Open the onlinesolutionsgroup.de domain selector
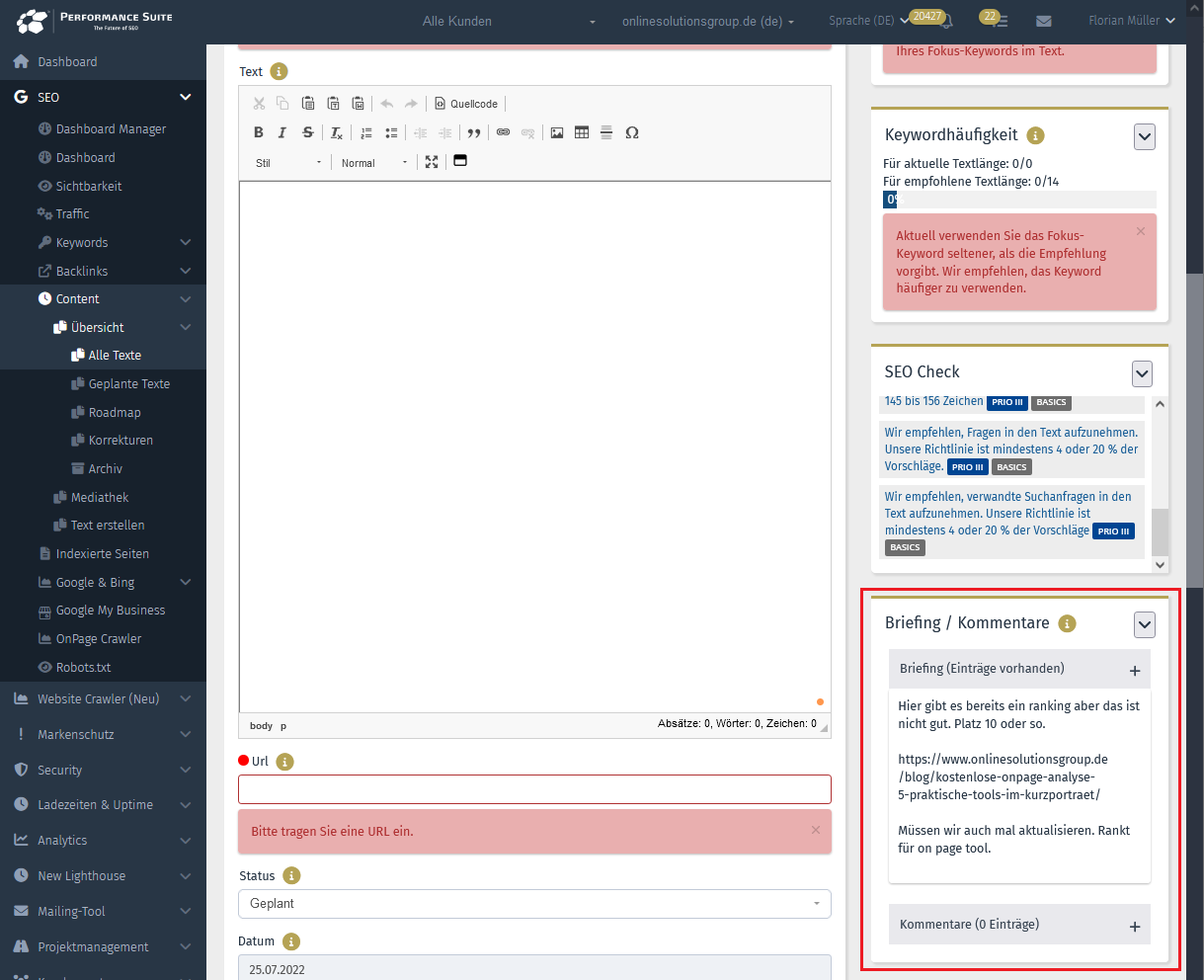 coord(708,21)
